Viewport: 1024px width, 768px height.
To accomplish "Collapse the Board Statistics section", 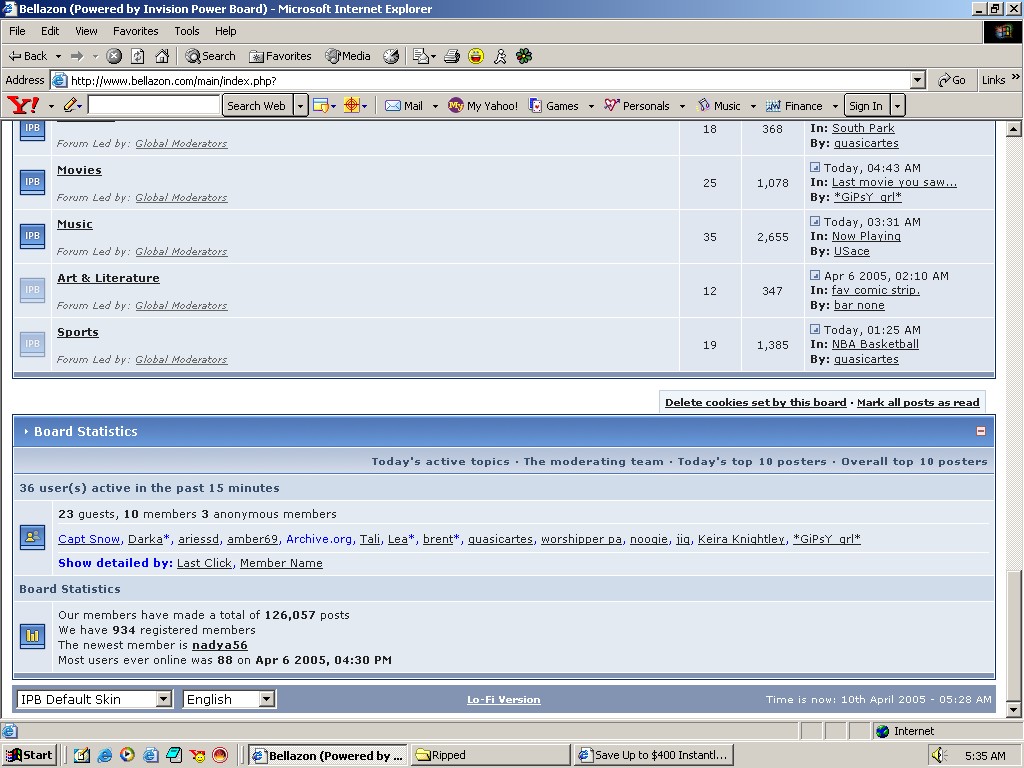I will (980, 431).
